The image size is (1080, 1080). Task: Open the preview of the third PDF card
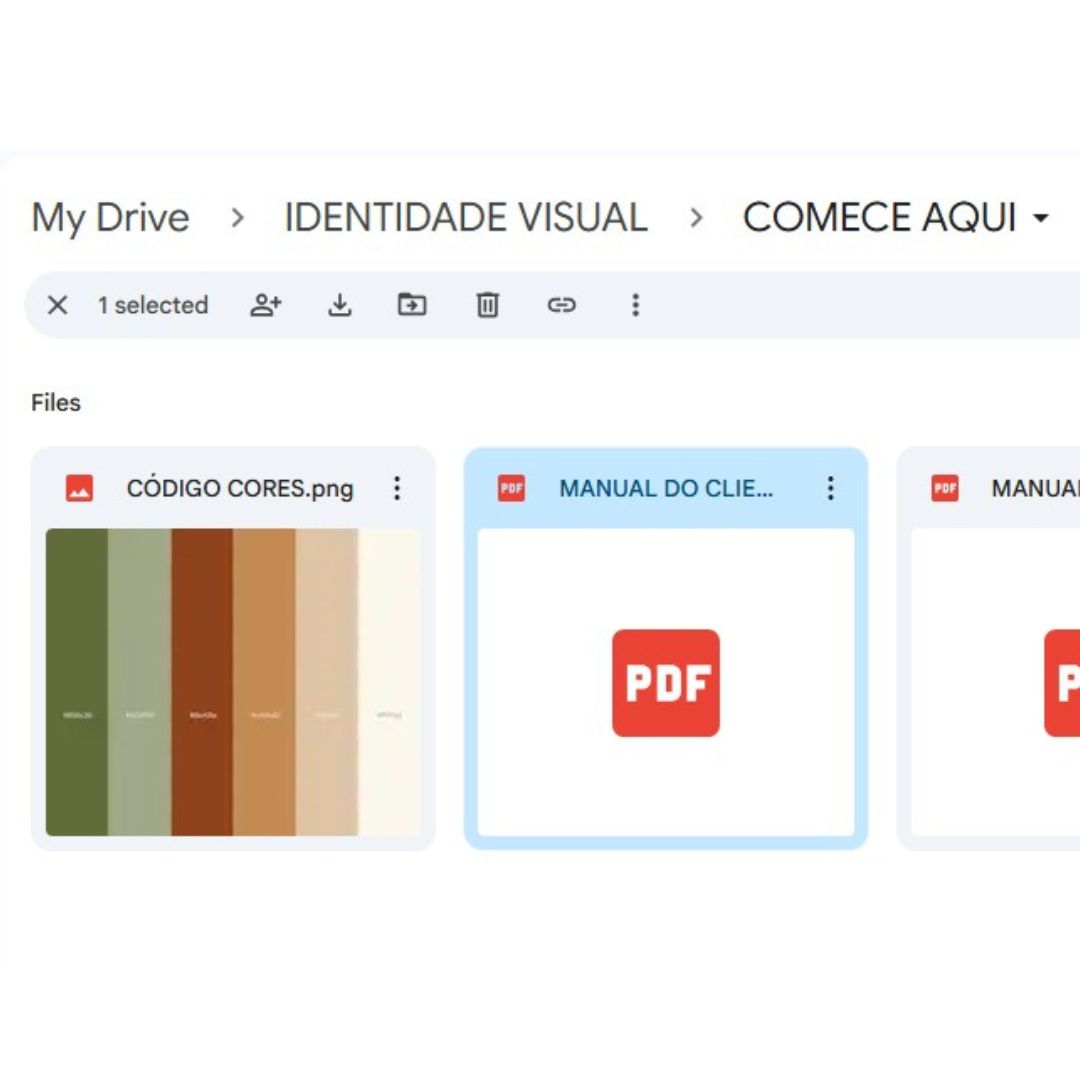pos(995,682)
